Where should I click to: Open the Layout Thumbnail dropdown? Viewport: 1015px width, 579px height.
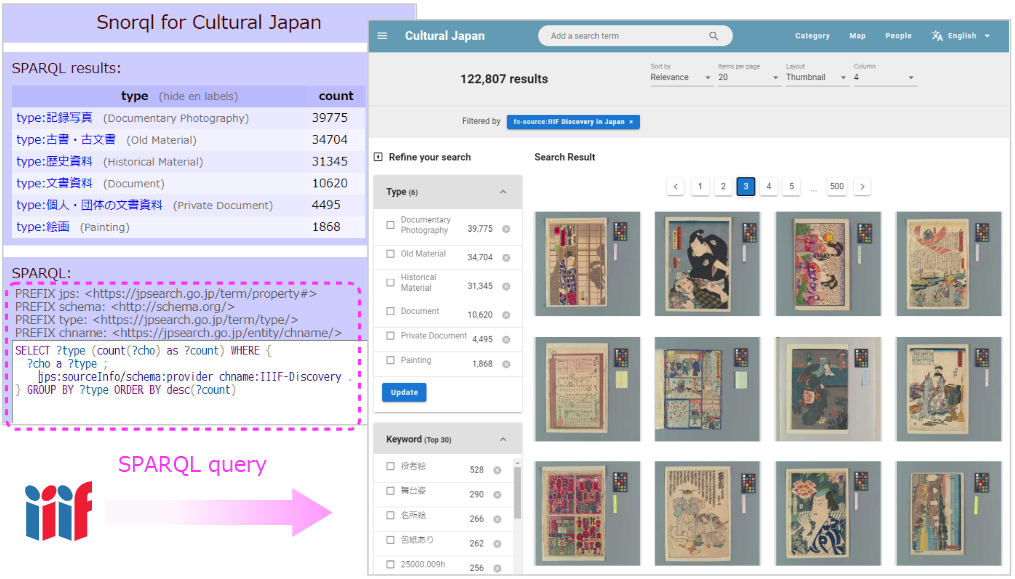[x=816, y=77]
